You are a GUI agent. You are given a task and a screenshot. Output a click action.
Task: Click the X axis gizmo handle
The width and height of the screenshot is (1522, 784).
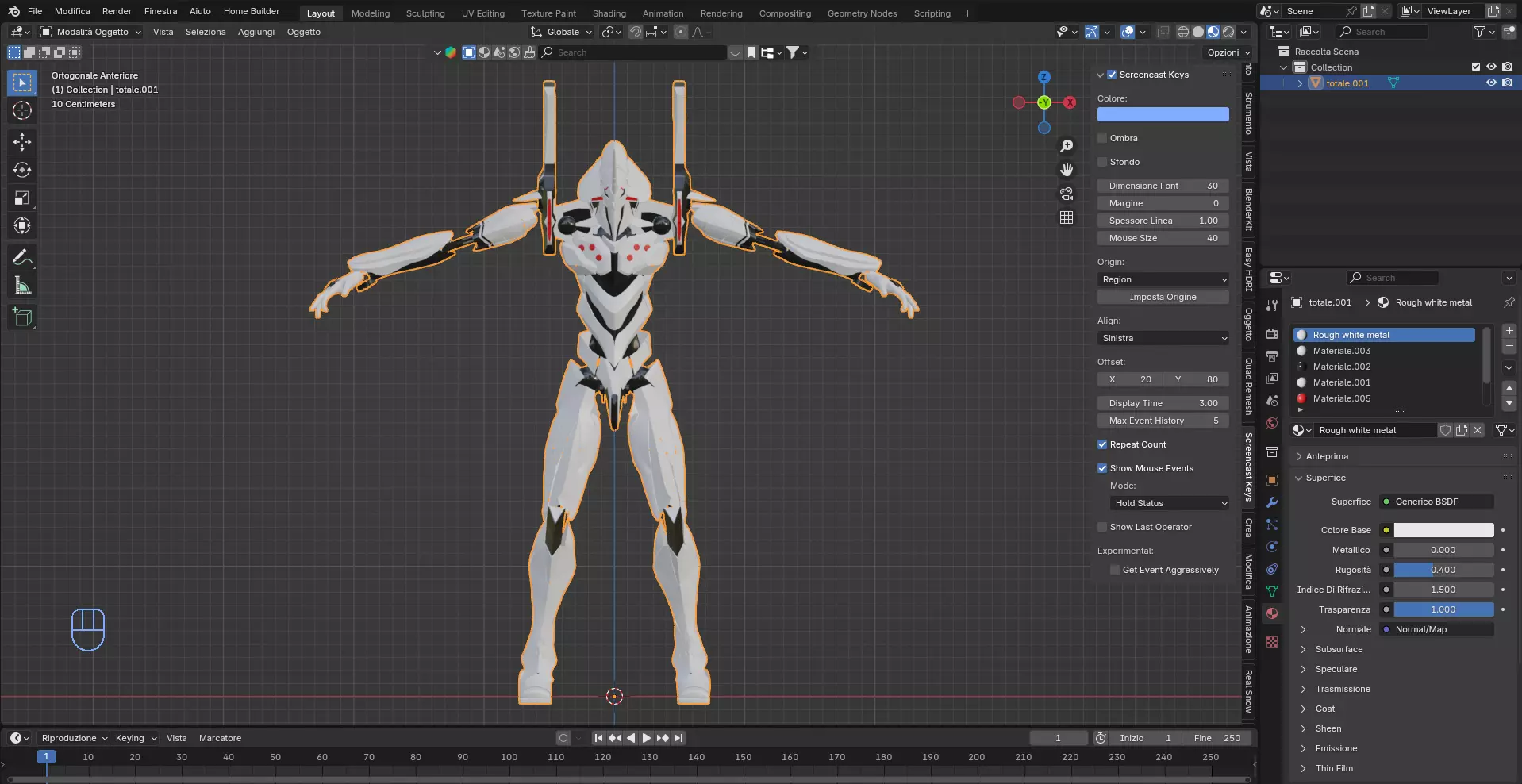tap(1070, 102)
